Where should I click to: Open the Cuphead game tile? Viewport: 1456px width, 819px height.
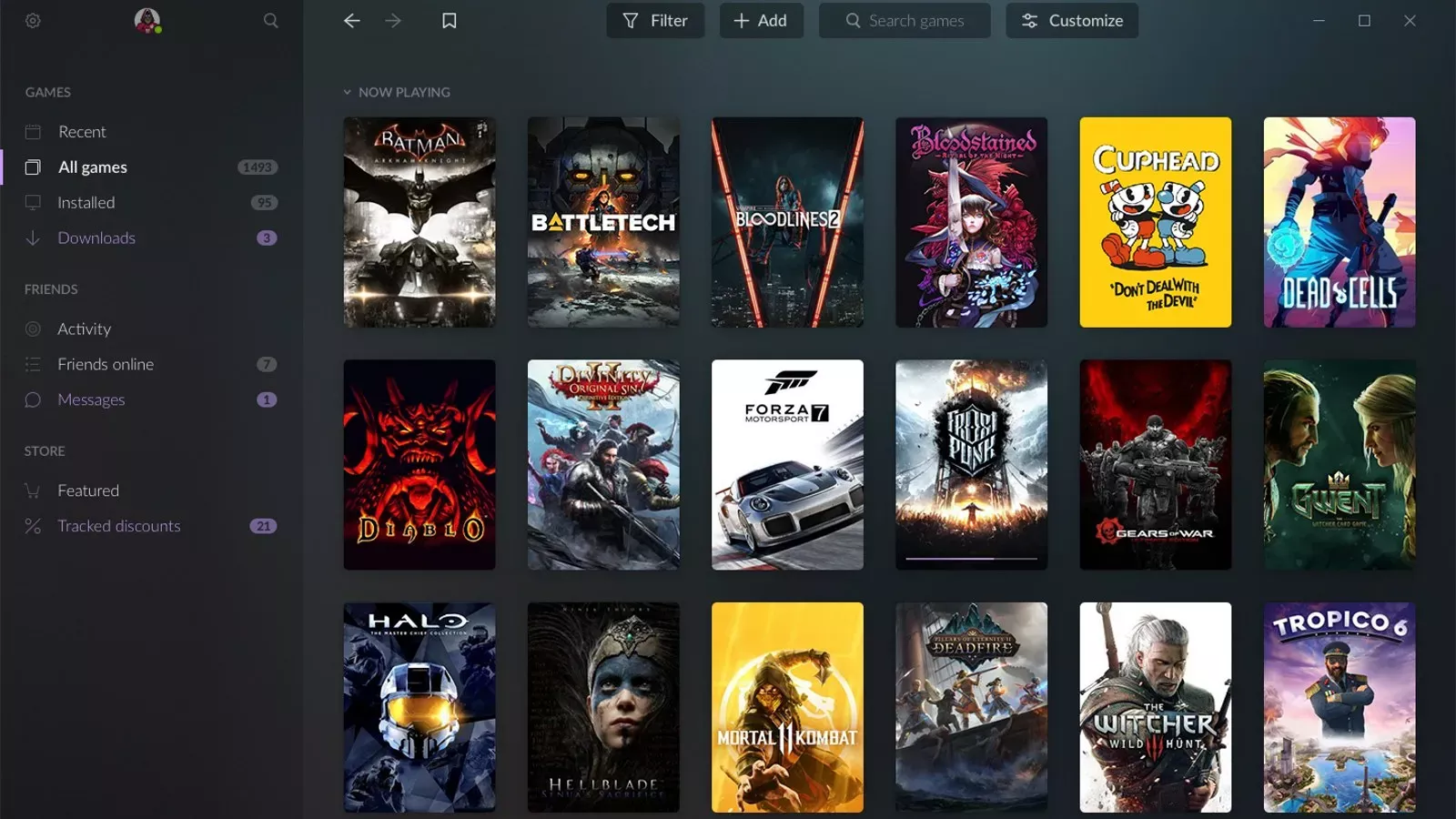(x=1156, y=222)
